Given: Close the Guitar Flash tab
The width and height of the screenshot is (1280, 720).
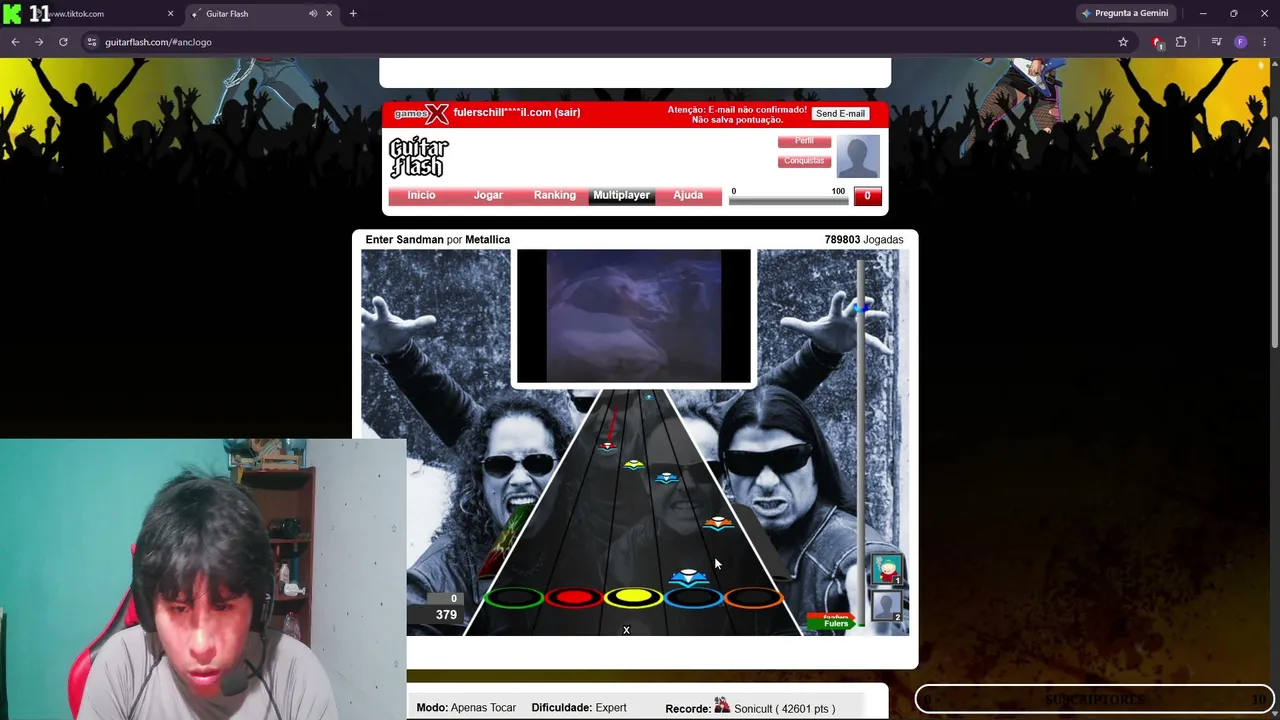Looking at the screenshot, I should click(x=329, y=14).
